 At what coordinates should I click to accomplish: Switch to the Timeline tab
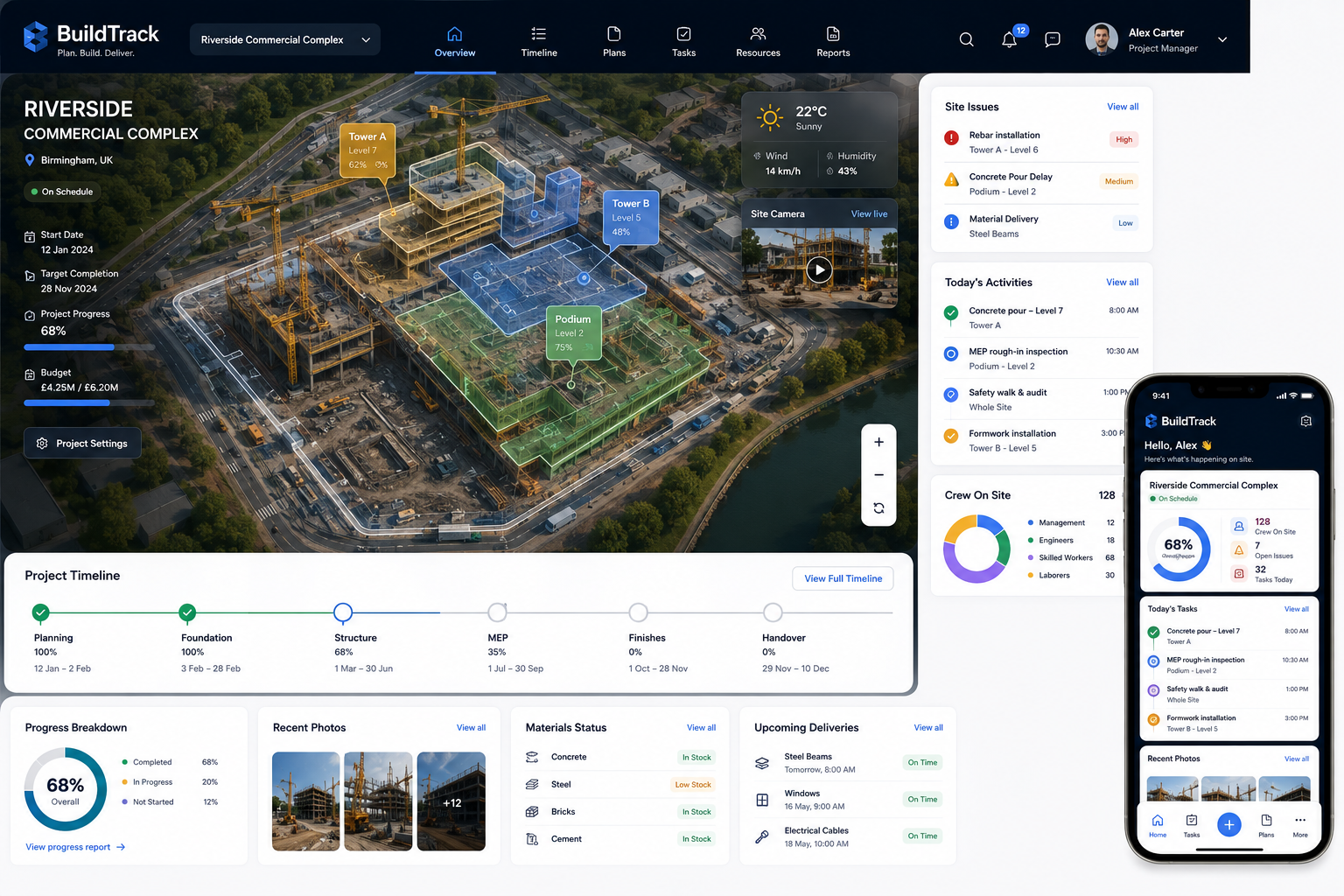tap(539, 41)
